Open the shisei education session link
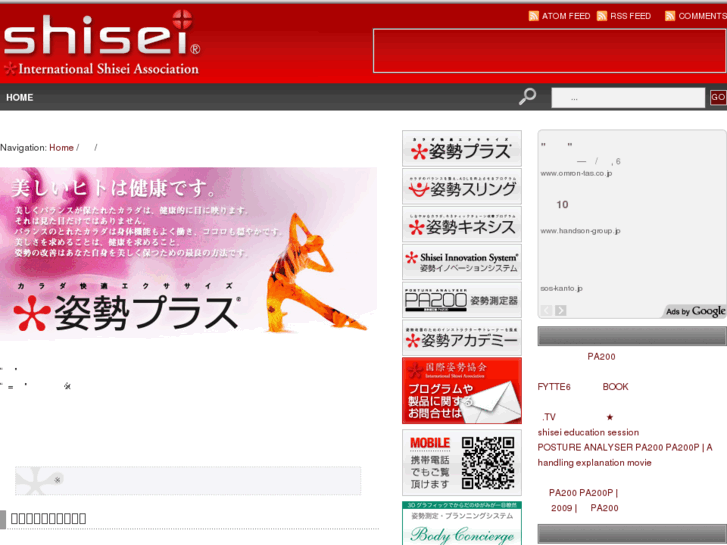The height and width of the screenshot is (545, 727). [588, 432]
